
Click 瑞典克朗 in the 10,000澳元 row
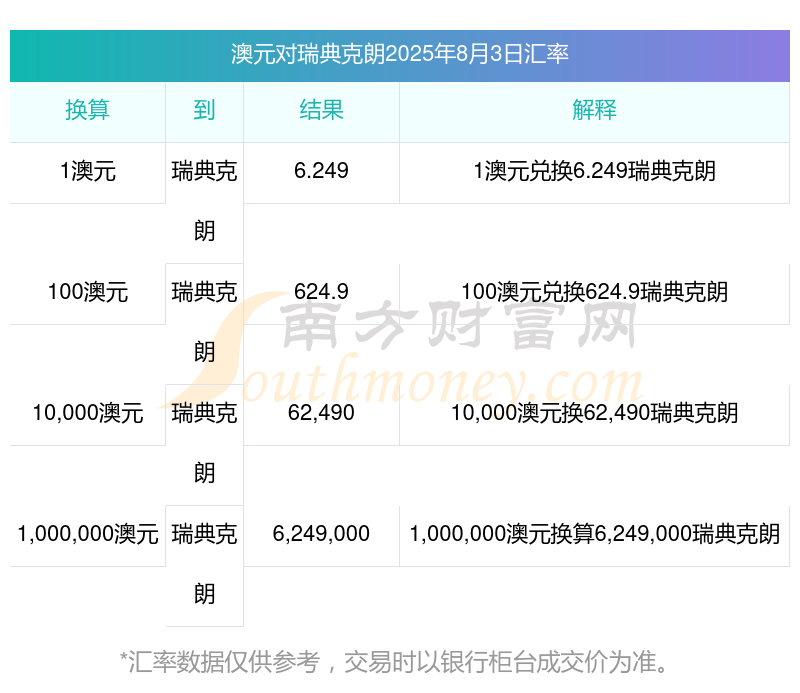coord(204,443)
